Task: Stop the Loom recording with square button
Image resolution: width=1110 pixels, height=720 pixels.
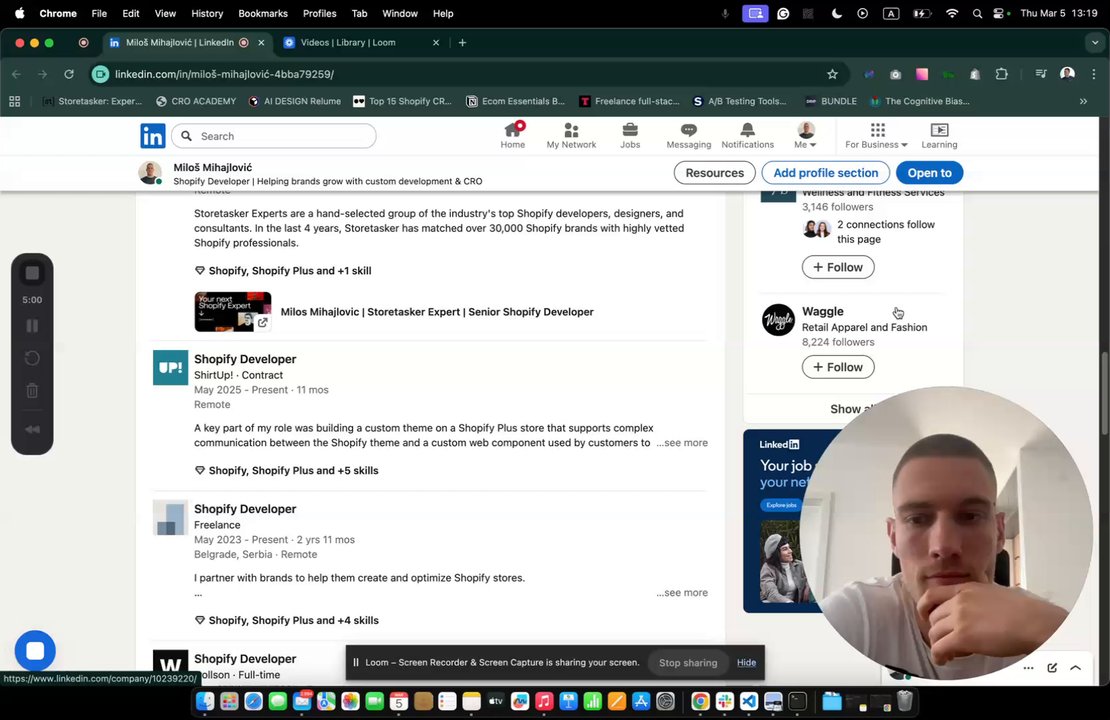Action: (x=32, y=273)
